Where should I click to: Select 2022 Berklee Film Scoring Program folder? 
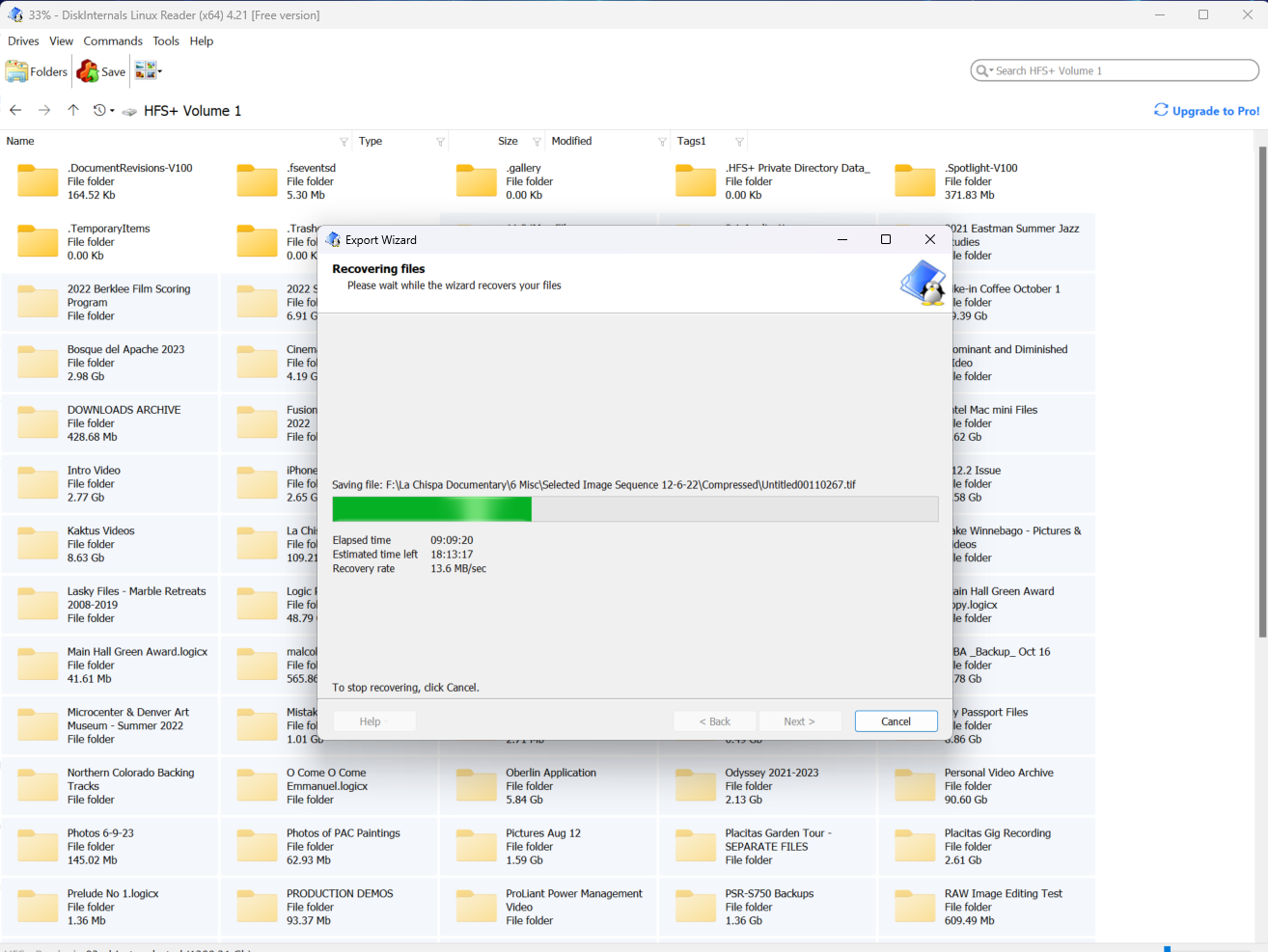(110, 302)
